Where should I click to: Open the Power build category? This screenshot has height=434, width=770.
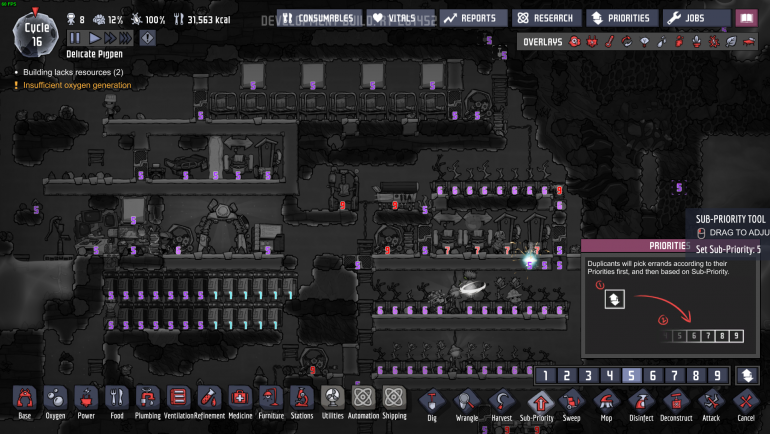[x=86, y=403]
